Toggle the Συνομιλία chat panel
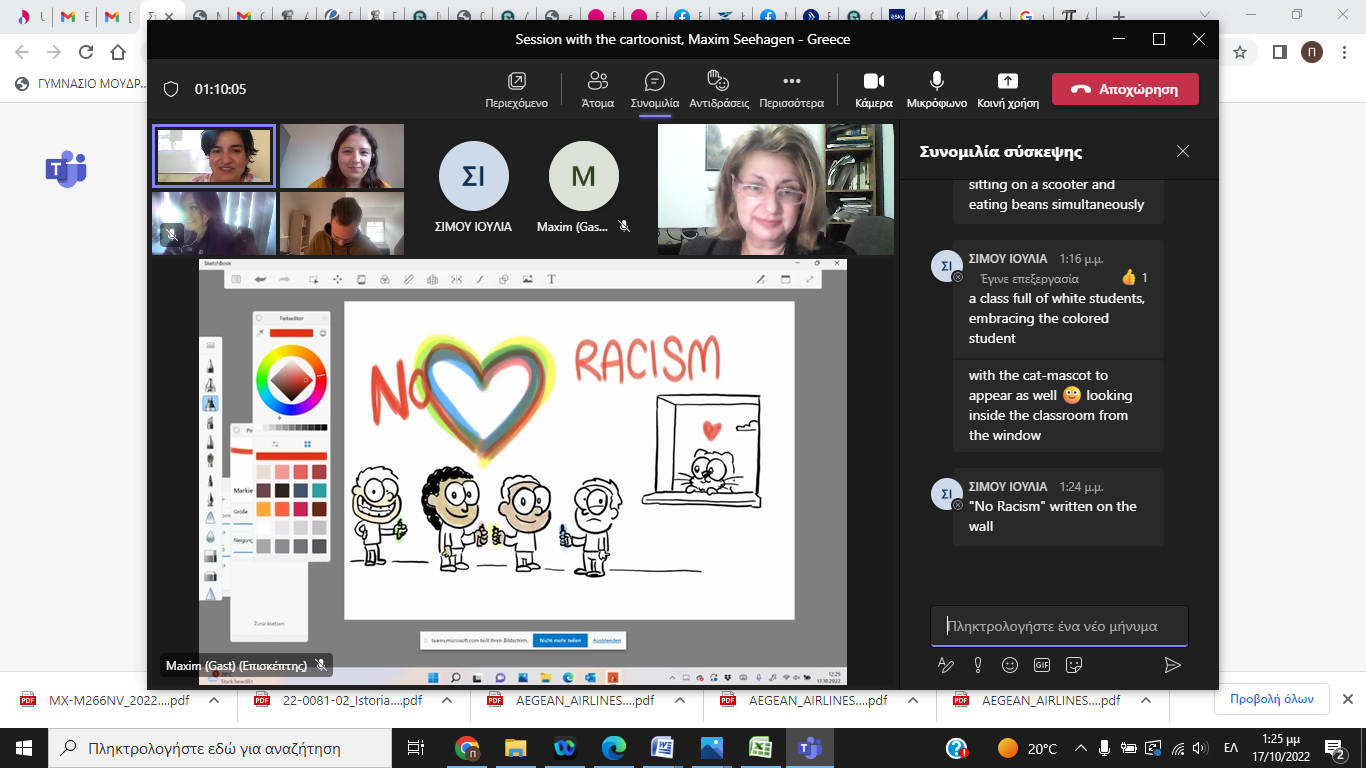 655,89
